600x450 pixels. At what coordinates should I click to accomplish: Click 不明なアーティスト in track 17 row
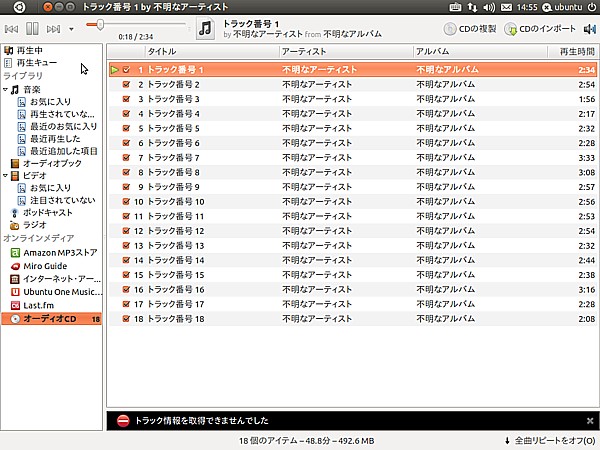coord(317,304)
